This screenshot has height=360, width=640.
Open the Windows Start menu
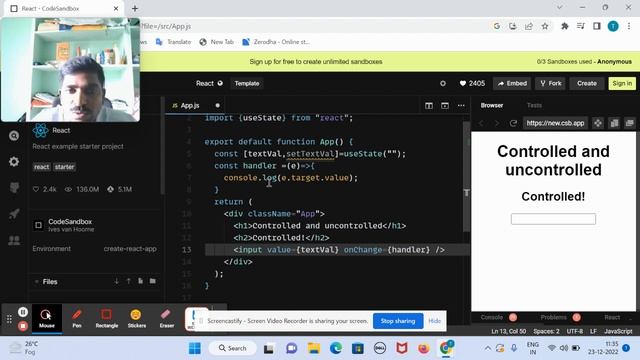point(195,348)
